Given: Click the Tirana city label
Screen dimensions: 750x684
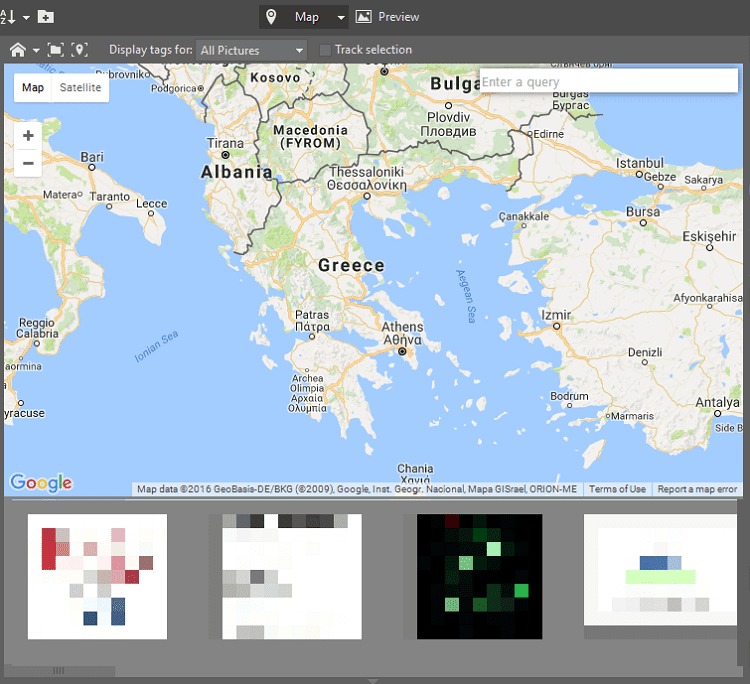Looking at the screenshot, I should [x=225, y=143].
